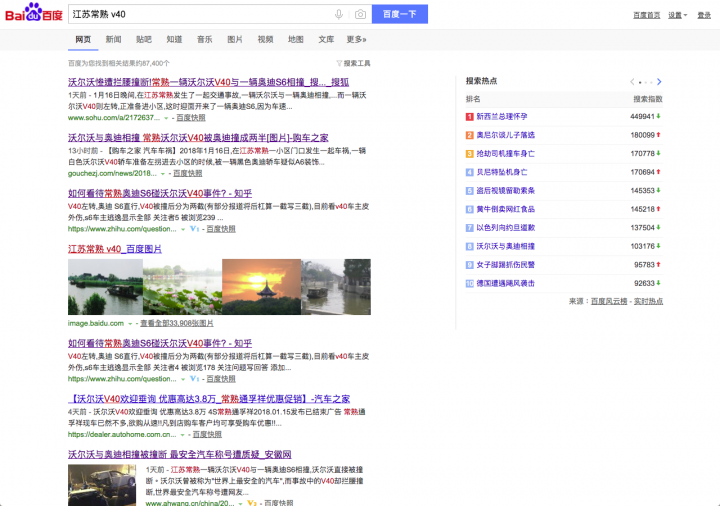Screen dimensions: 720x506
Task: Open hot topic 贝尼特坠机身亡
Action: pos(501,172)
